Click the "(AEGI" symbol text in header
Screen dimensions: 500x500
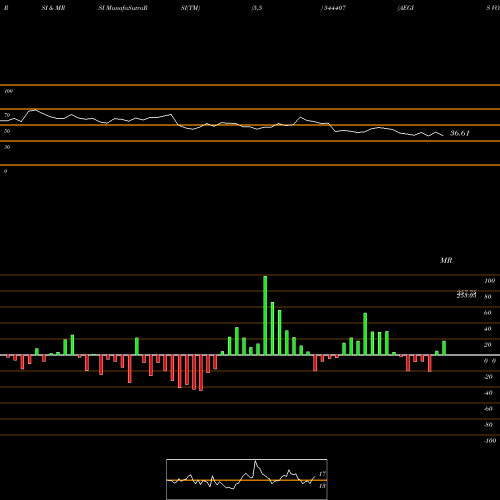coord(406,8)
